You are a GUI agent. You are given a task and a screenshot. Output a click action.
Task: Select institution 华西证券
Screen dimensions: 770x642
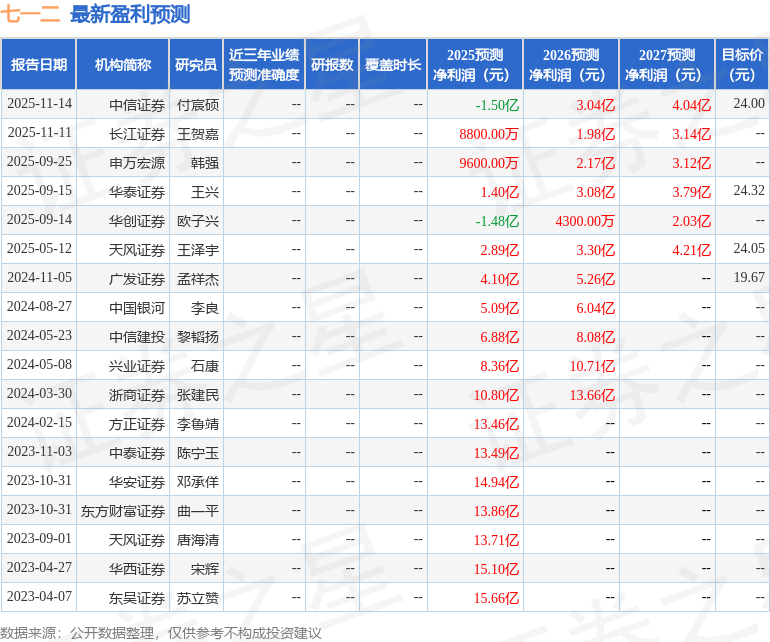[137, 569]
